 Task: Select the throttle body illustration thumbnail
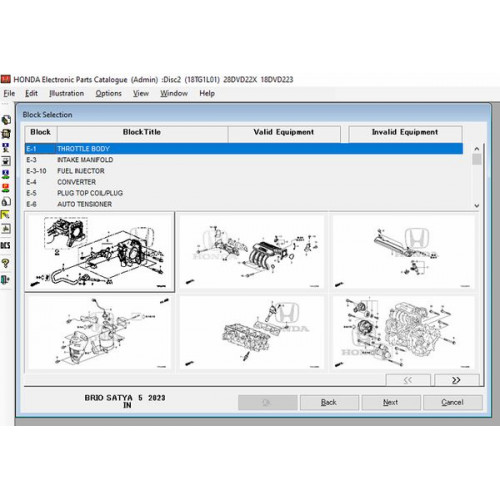tap(100, 252)
